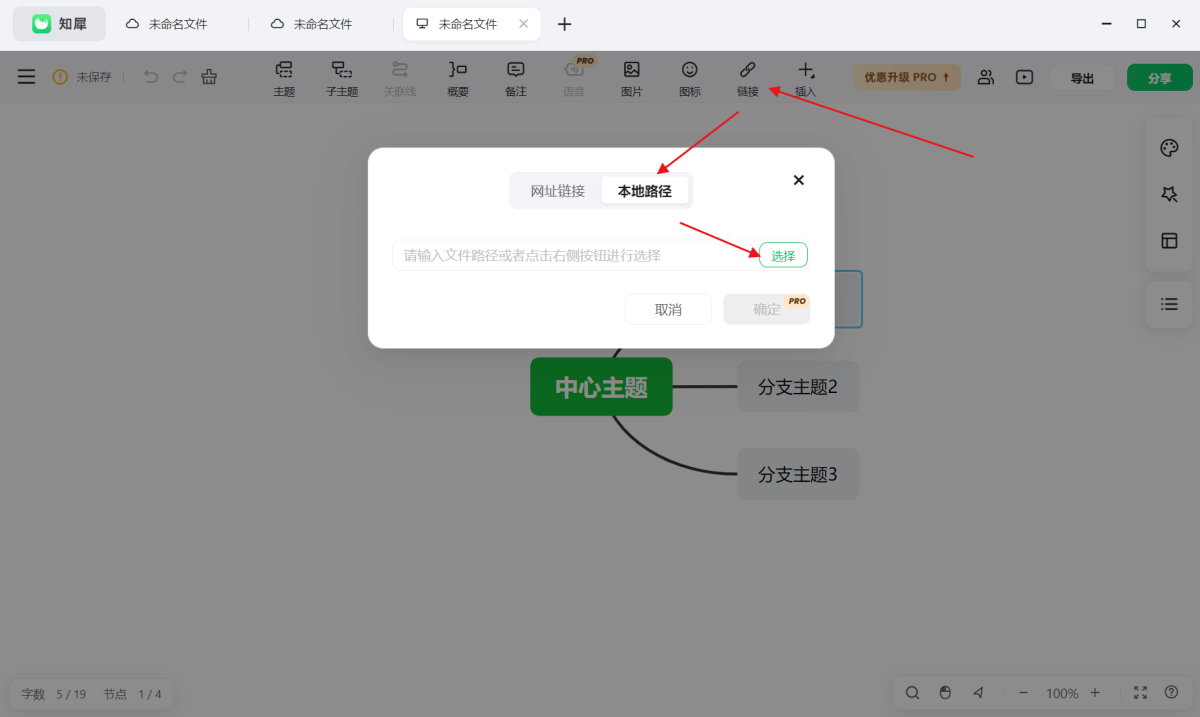Open the 语音 PRO voice tool
The height and width of the screenshot is (717, 1200).
click(574, 79)
